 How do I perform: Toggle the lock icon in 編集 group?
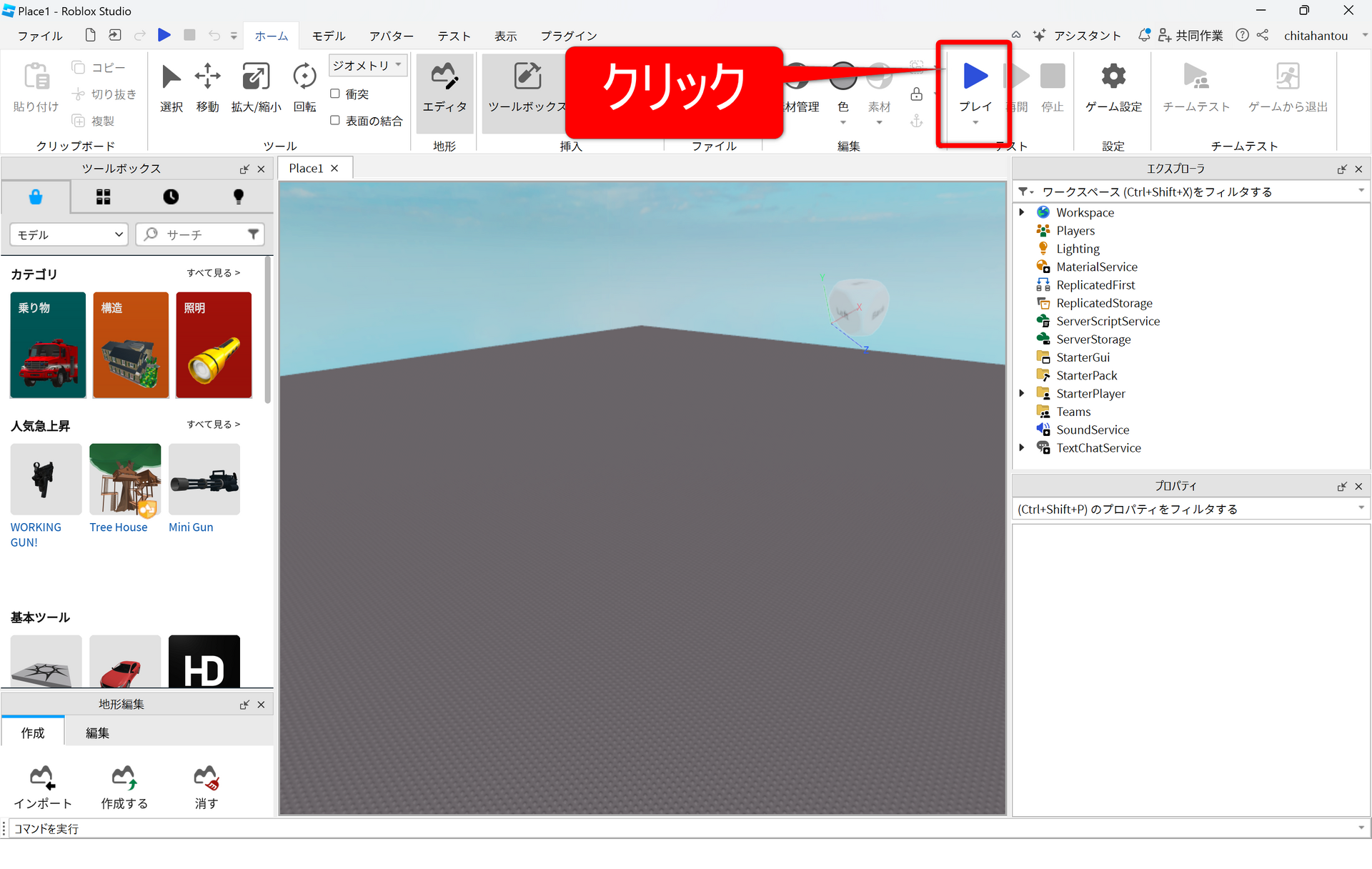tap(916, 94)
